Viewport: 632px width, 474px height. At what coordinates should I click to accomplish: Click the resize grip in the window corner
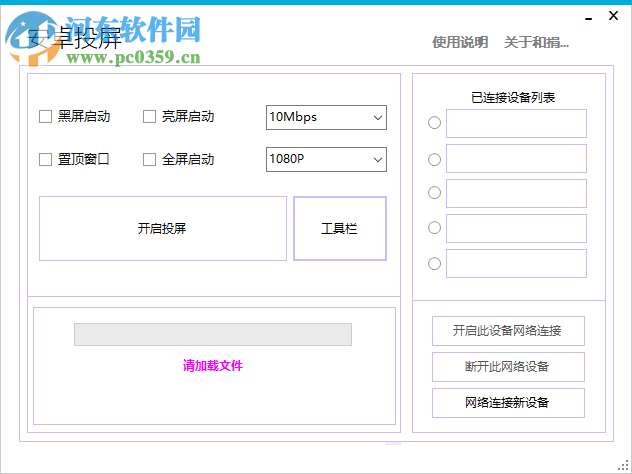click(x=624, y=466)
